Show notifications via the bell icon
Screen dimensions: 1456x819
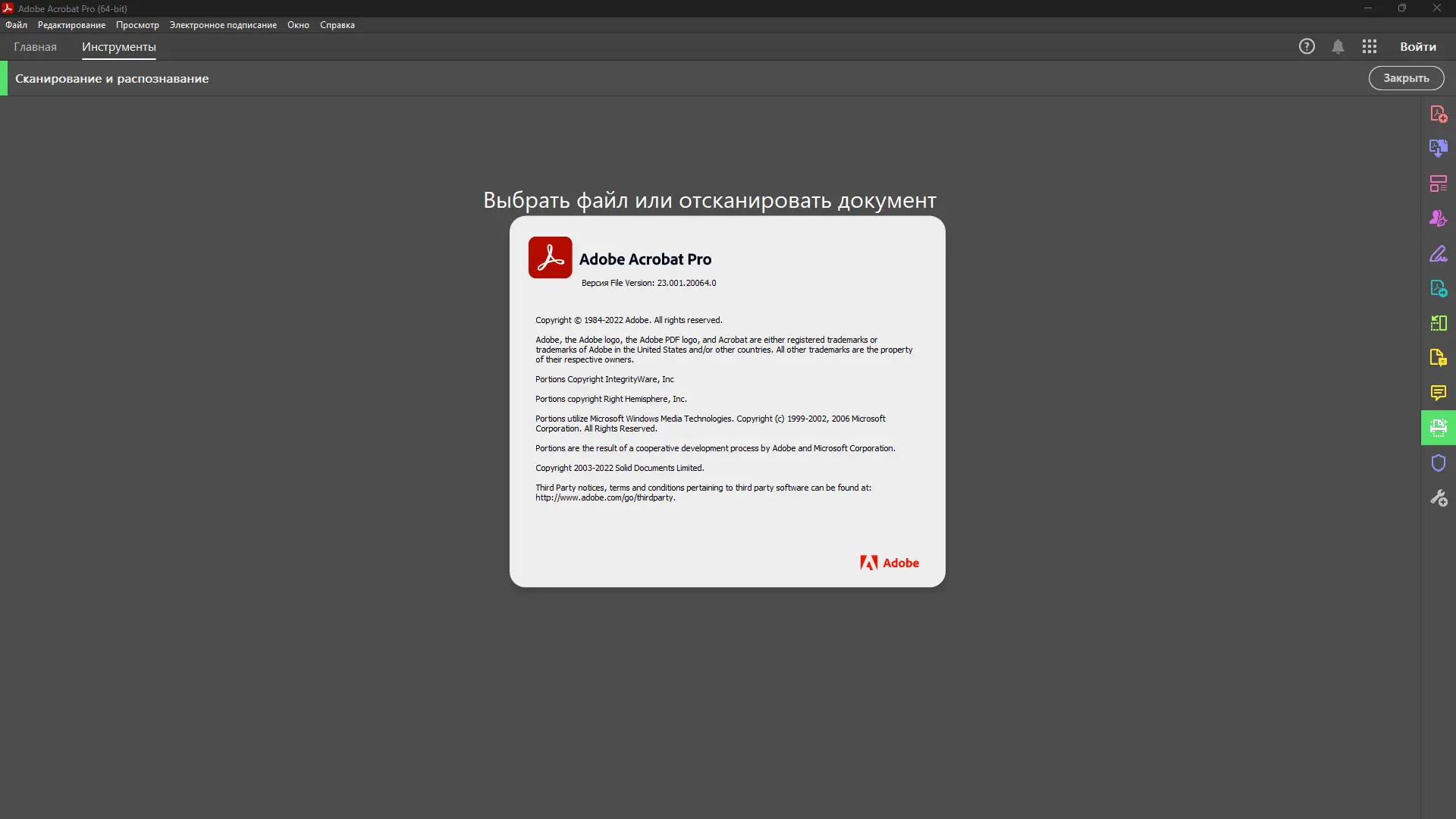click(x=1338, y=46)
